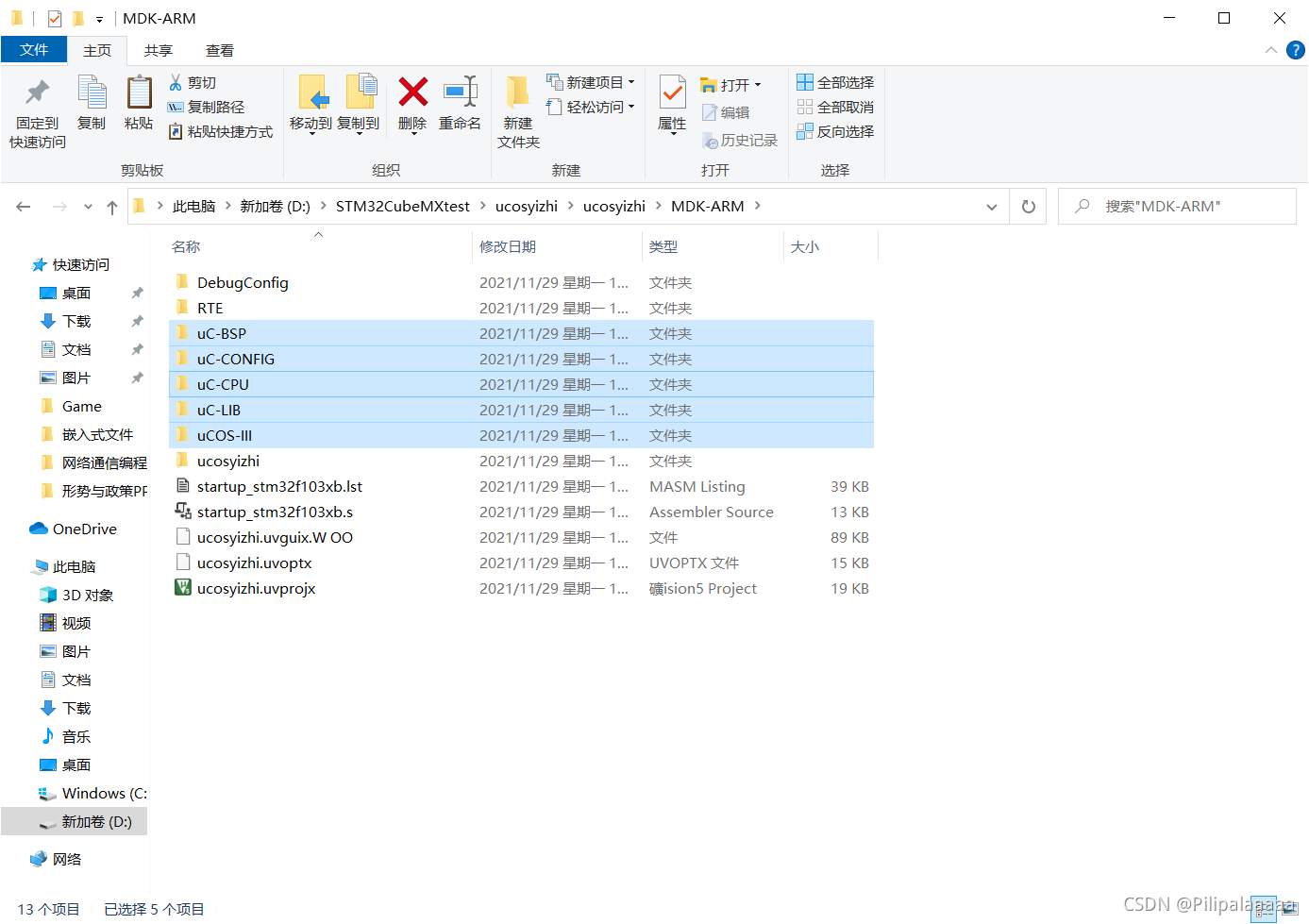Expand the address bar history dropdown

pos(992,207)
